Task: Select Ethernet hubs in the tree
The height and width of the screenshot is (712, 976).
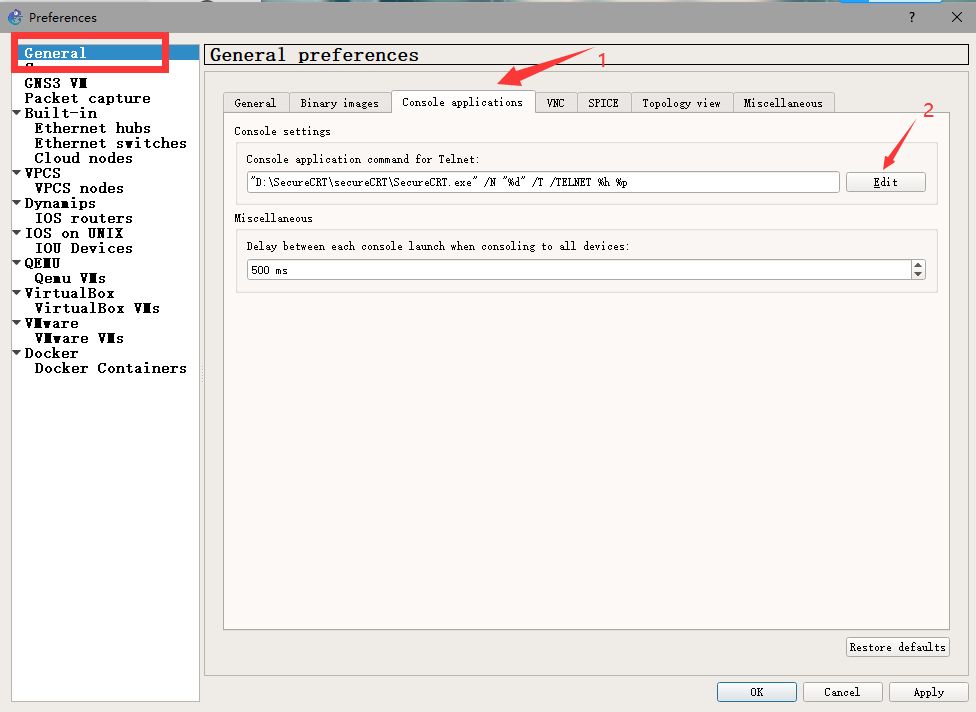Action: [92, 128]
